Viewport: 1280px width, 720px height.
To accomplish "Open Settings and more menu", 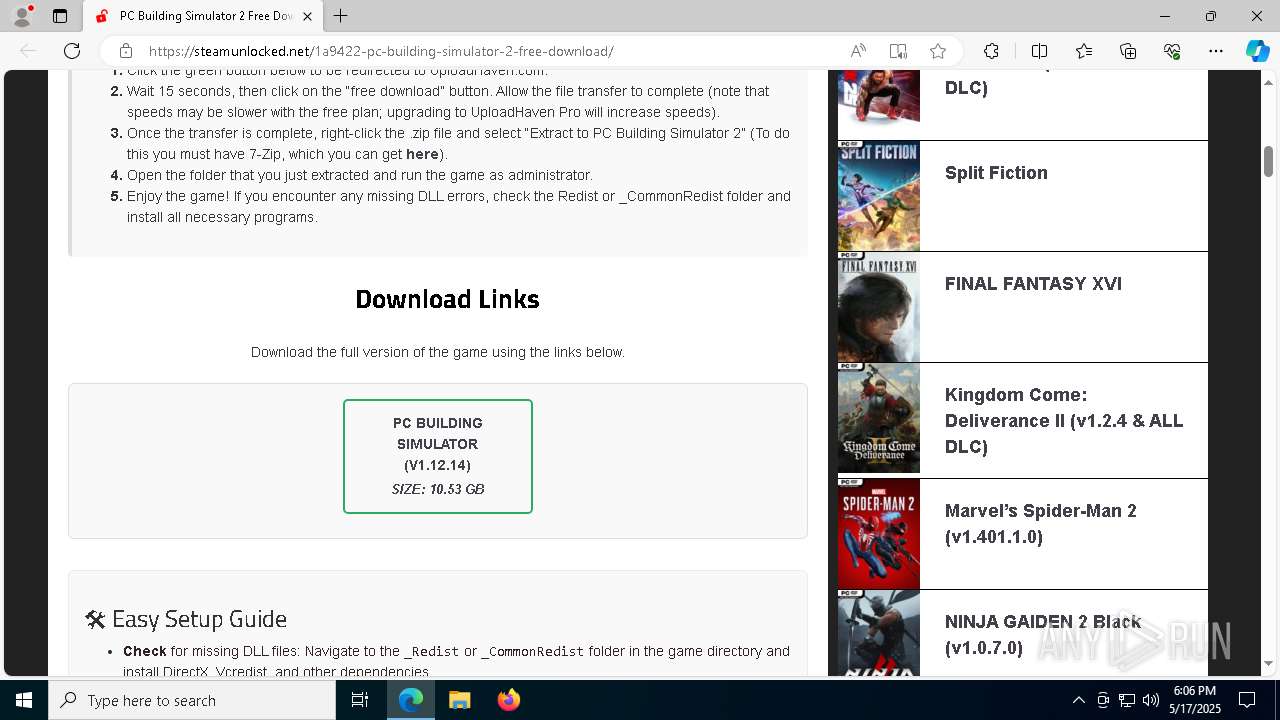I will coord(1216,51).
